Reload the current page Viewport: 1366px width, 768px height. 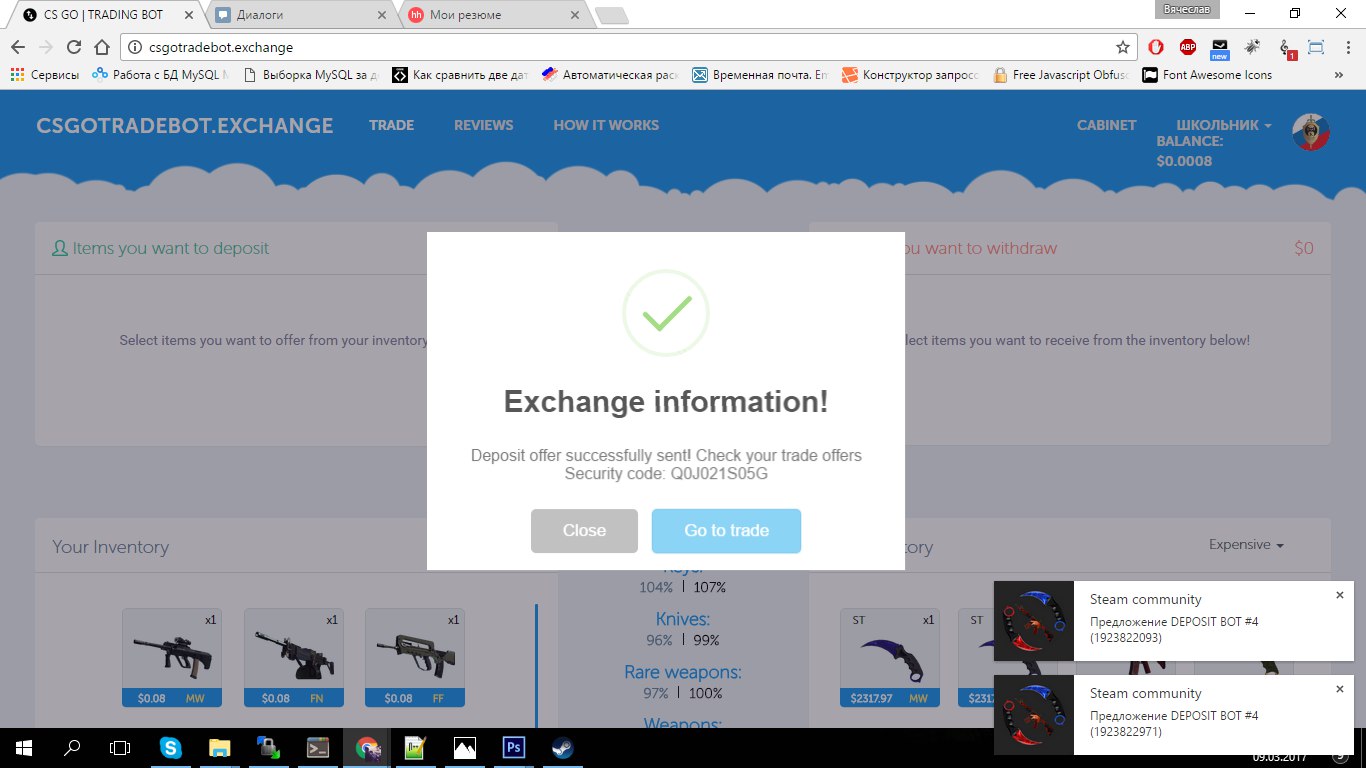pyautogui.click(x=73, y=47)
